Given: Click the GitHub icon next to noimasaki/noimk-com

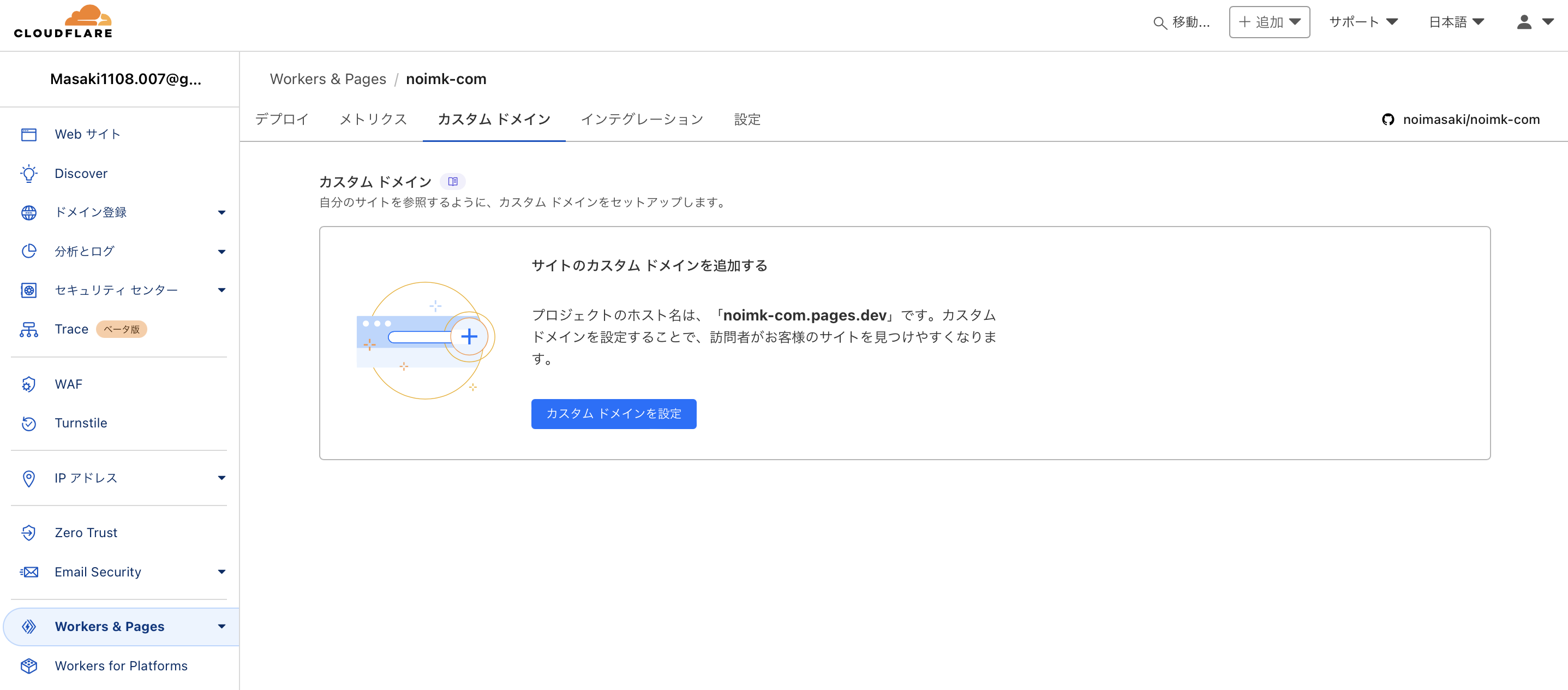Looking at the screenshot, I should point(1388,120).
